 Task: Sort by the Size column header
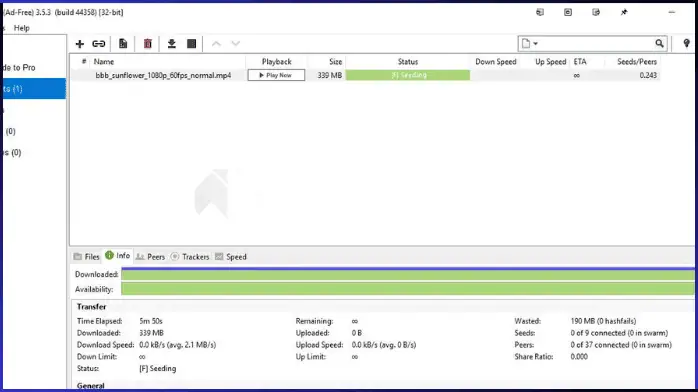[335, 62]
